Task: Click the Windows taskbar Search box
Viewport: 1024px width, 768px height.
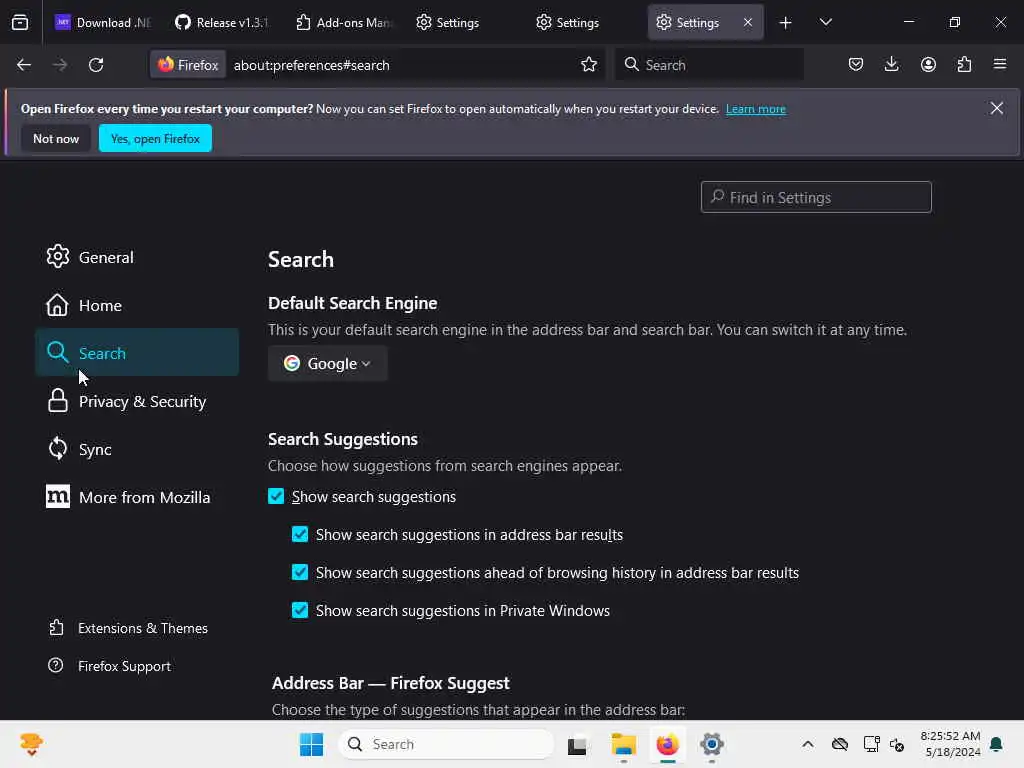Action: (x=446, y=744)
